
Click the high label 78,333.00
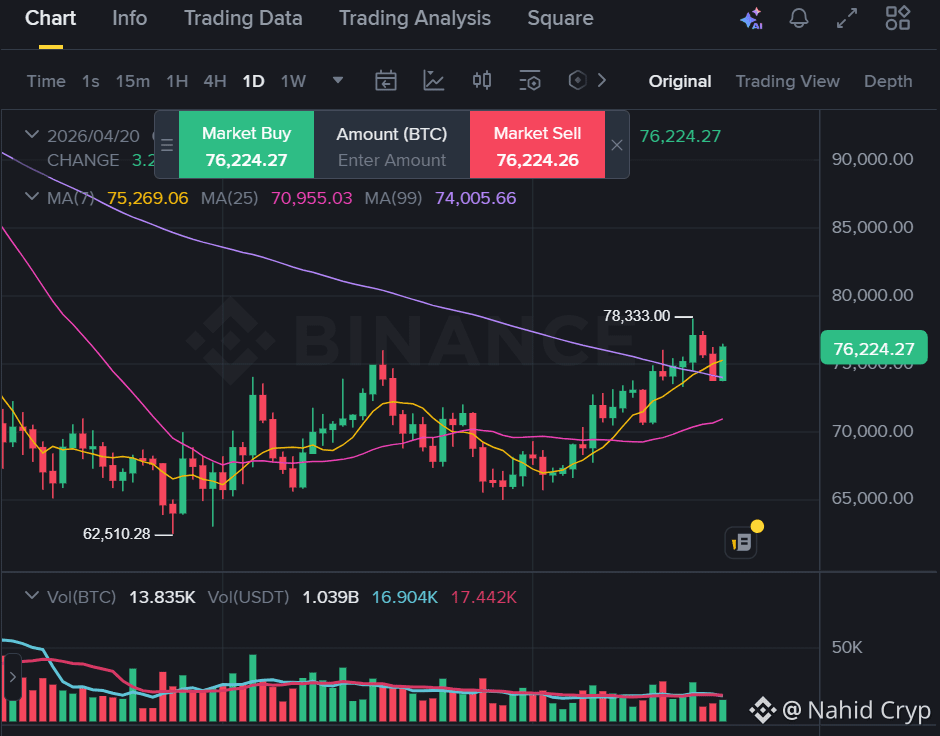pos(636,315)
